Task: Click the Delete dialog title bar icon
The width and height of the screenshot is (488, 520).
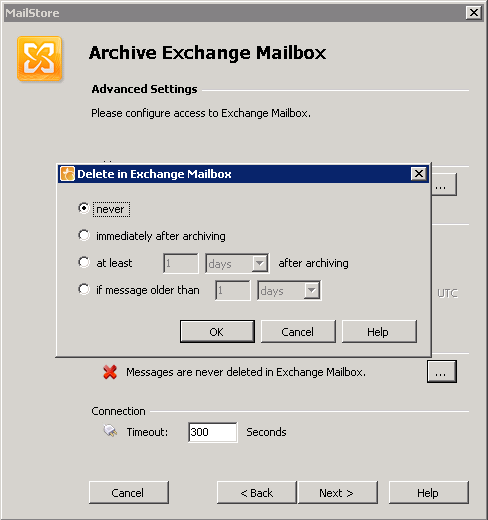Action: pos(67,174)
